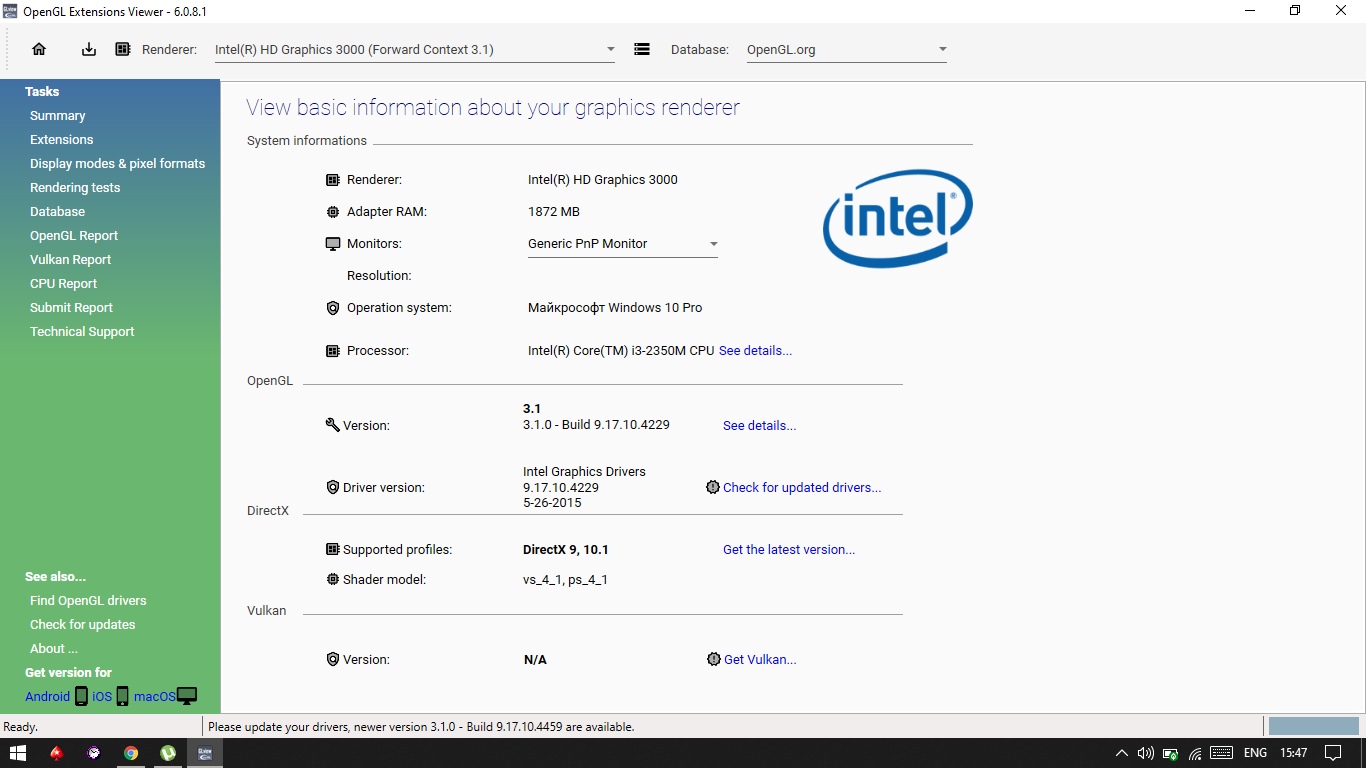Open the CPU Report sidebar item
Image resolution: width=1366 pixels, height=768 pixels.
click(63, 284)
